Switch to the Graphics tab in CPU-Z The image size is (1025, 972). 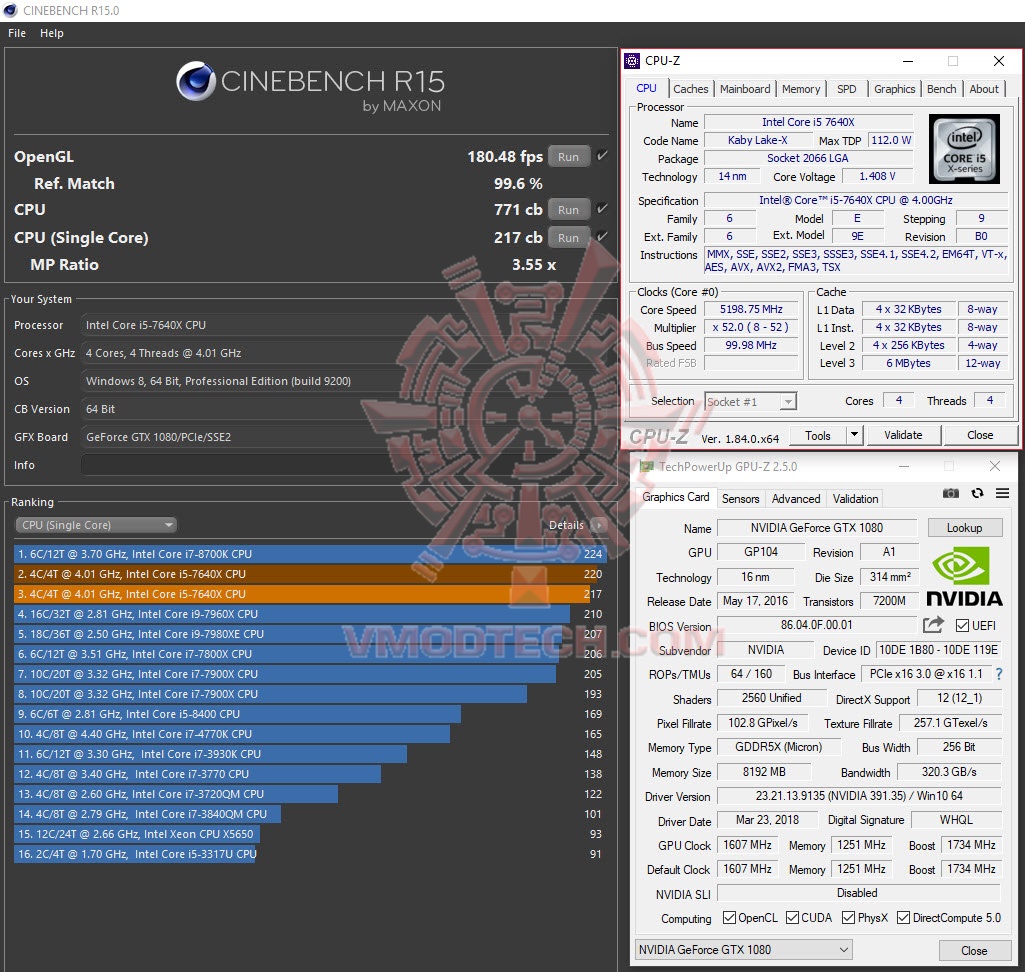894,89
